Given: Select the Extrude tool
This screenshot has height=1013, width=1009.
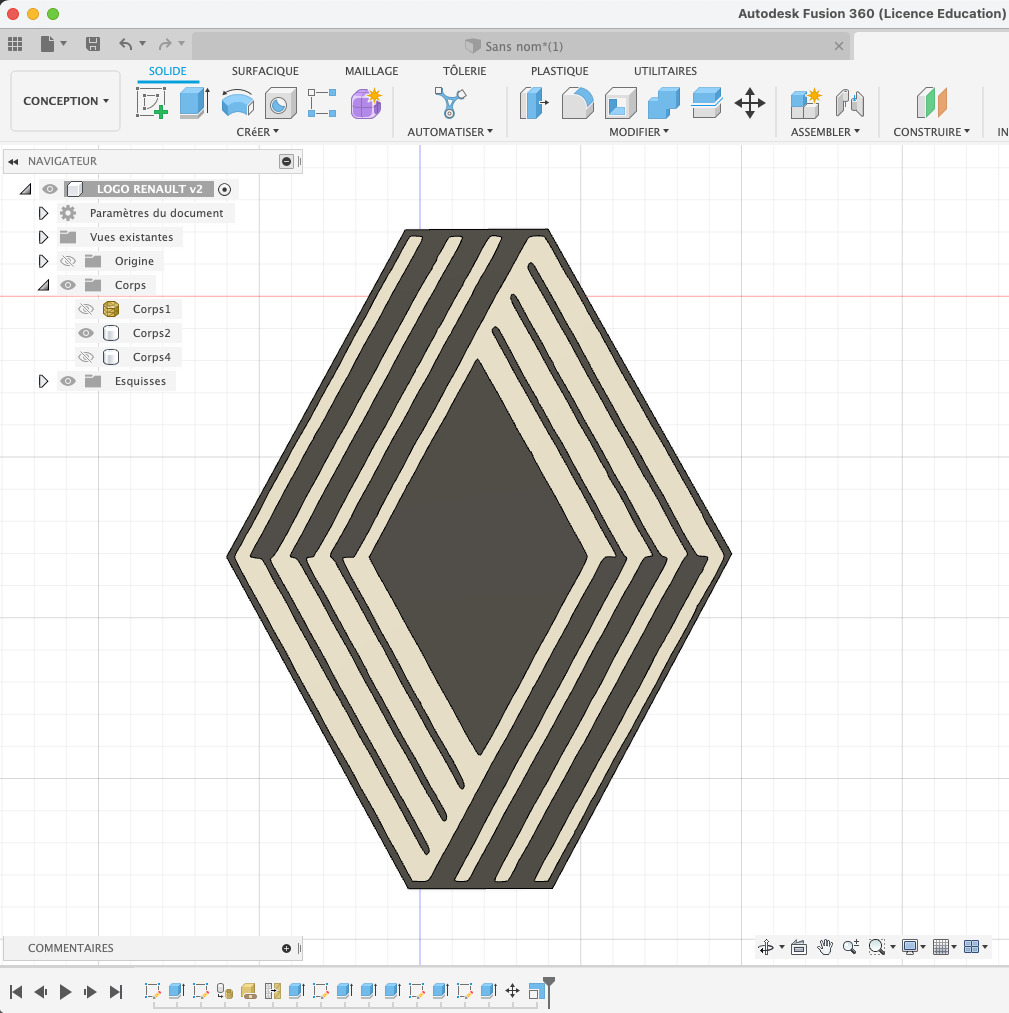Looking at the screenshot, I should click(x=193, y=103).
